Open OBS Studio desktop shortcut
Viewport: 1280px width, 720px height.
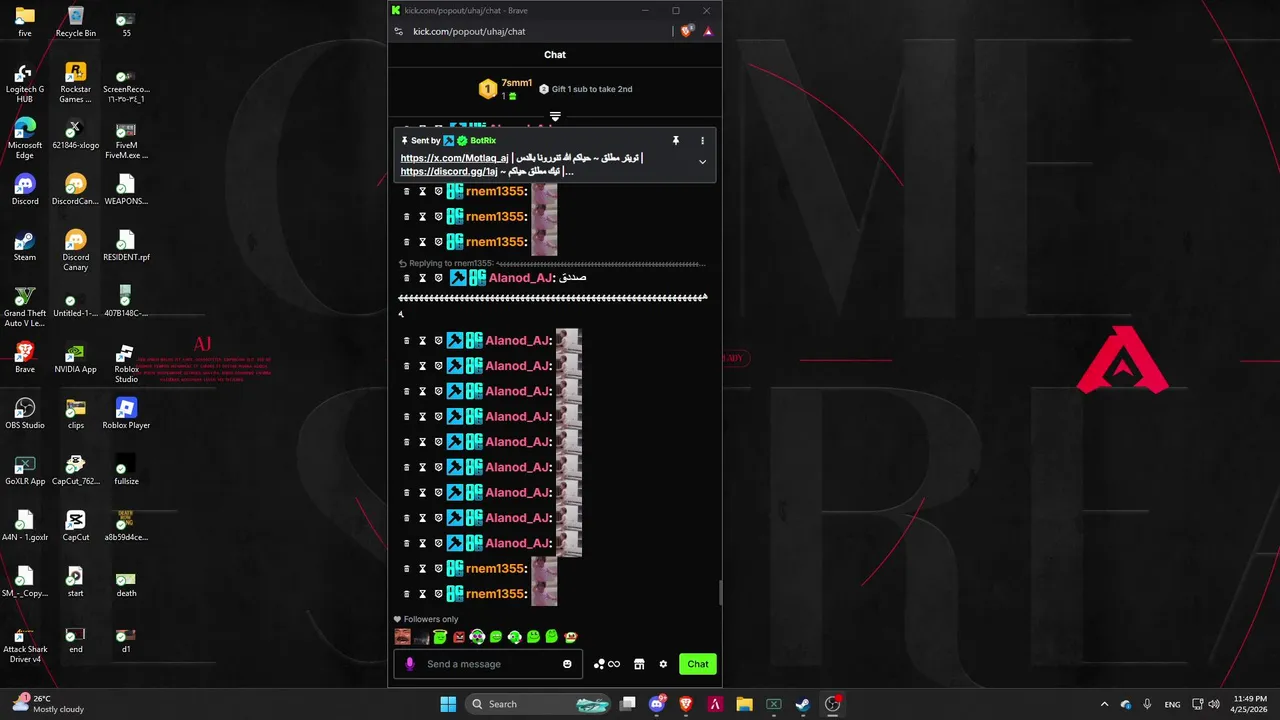[25, 413]
